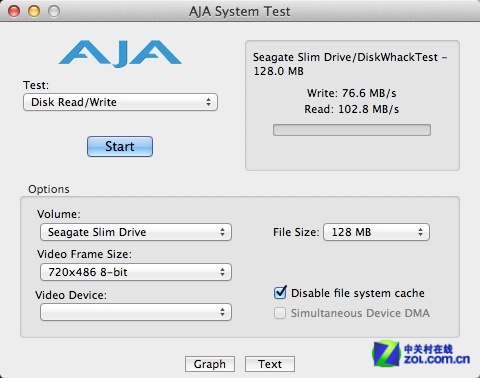Click the Test: label
The width and height of the screenshot is (480, 378).
(x=36, y=85)
